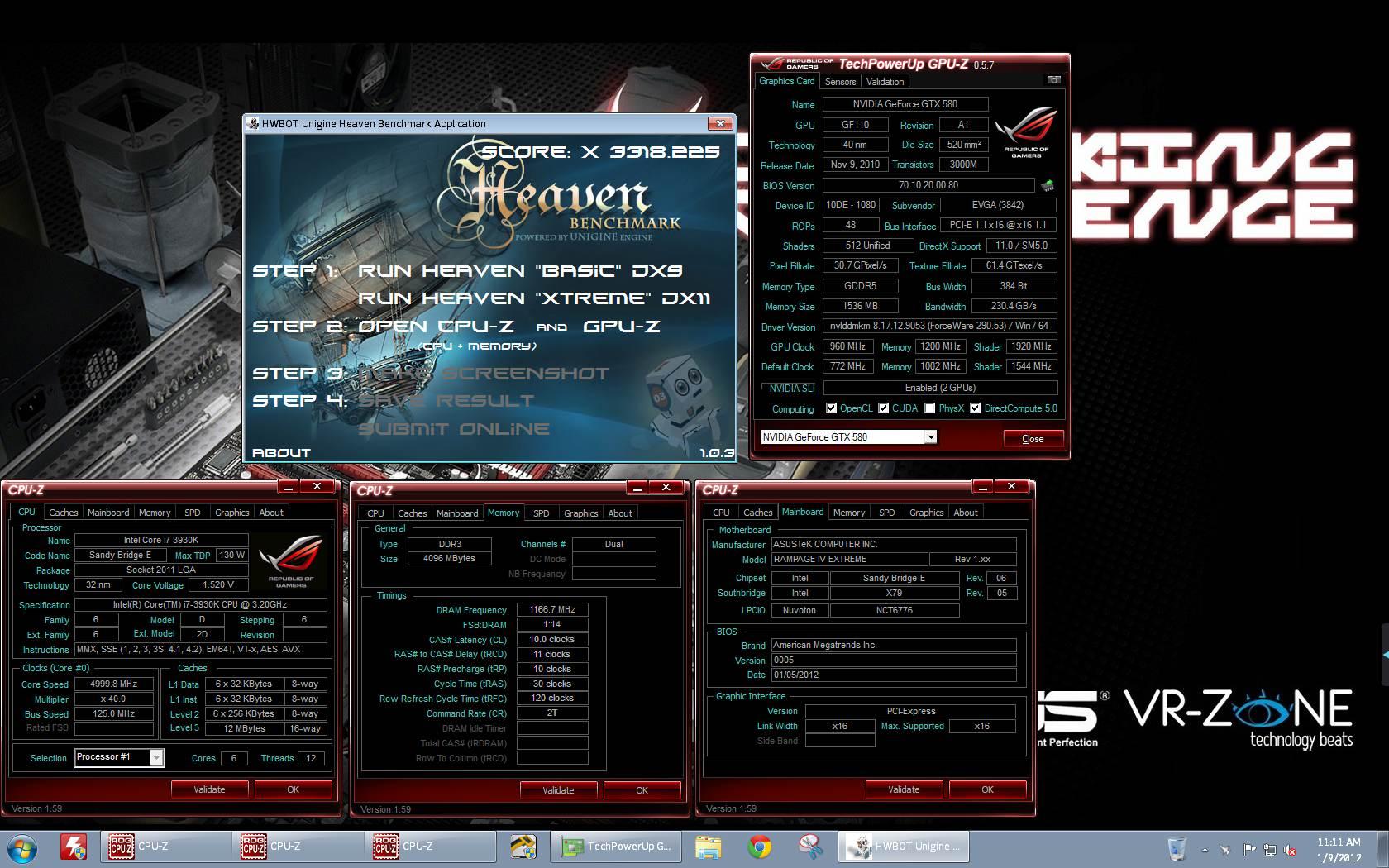Viewport: 1389px width, 868px height.
Task: Open the Windows Start menu
Action: (x=22, y=847)
